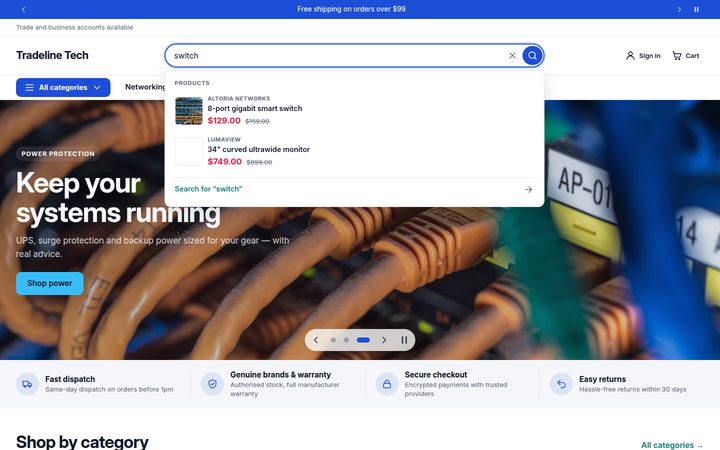Screen dimensions: 720x450
Task: Submit search with the magnifier button
Action: (532, 56)
